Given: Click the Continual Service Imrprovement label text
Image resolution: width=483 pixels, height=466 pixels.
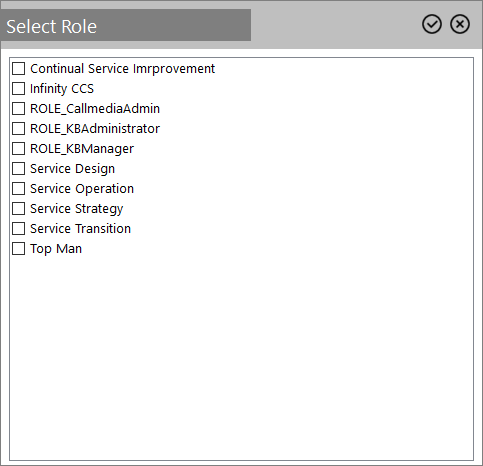Looking at the screenshot, I should tap(122, 69).
